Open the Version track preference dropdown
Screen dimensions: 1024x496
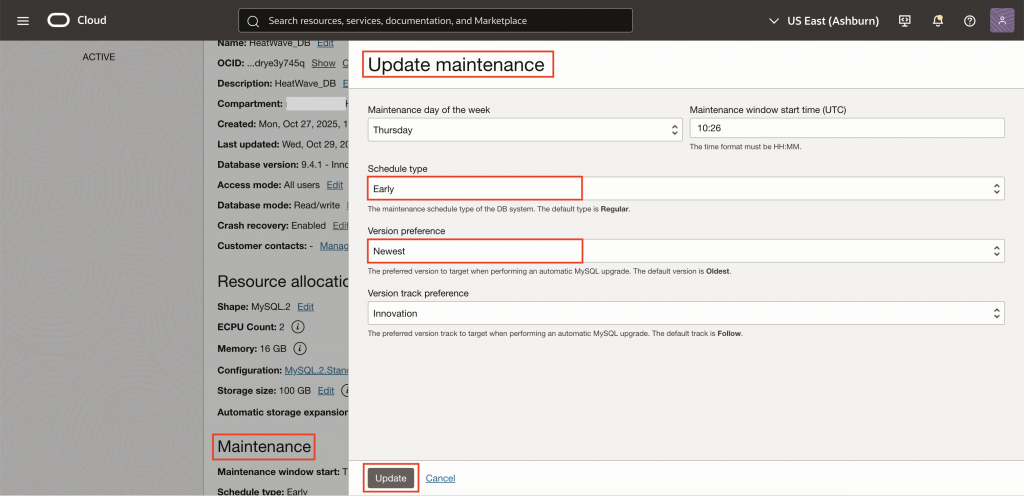[686, 313]
